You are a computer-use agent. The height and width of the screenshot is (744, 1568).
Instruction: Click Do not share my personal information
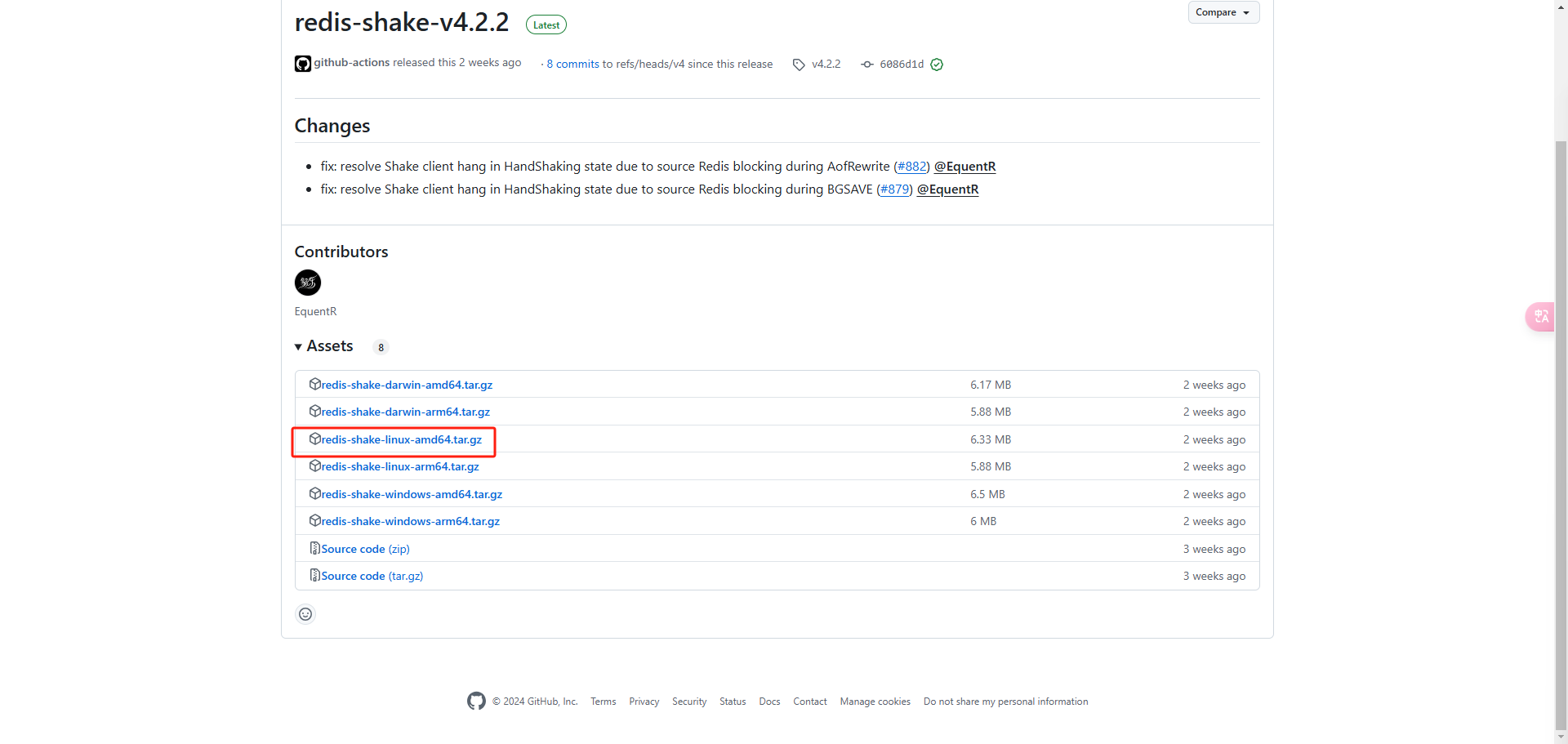1006,702
